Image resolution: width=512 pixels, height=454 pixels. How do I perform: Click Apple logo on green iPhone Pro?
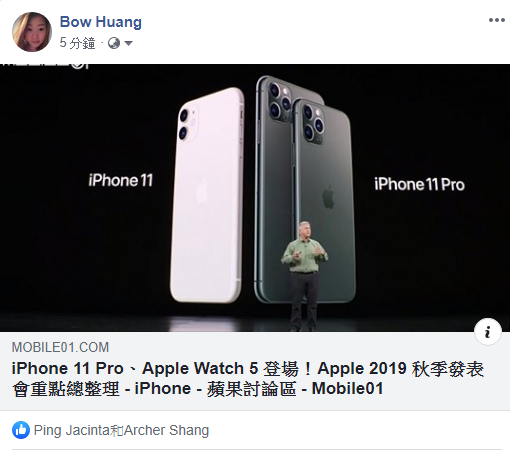pos(328,197)
